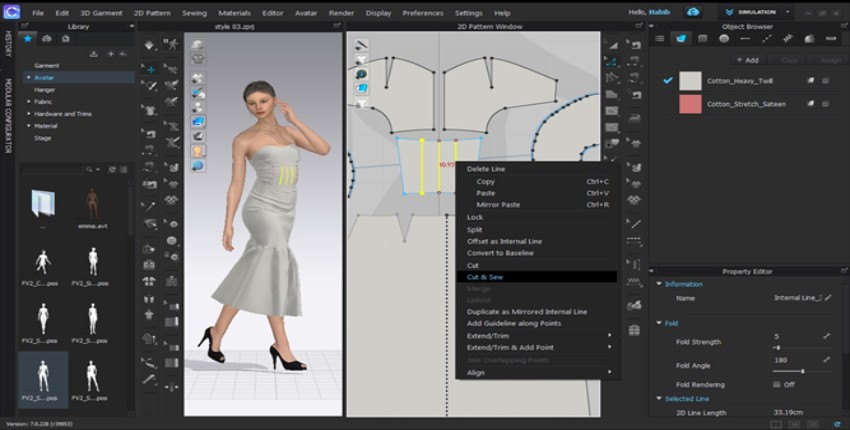Collapse the Fold section in Property Editor

pos(659,323)
